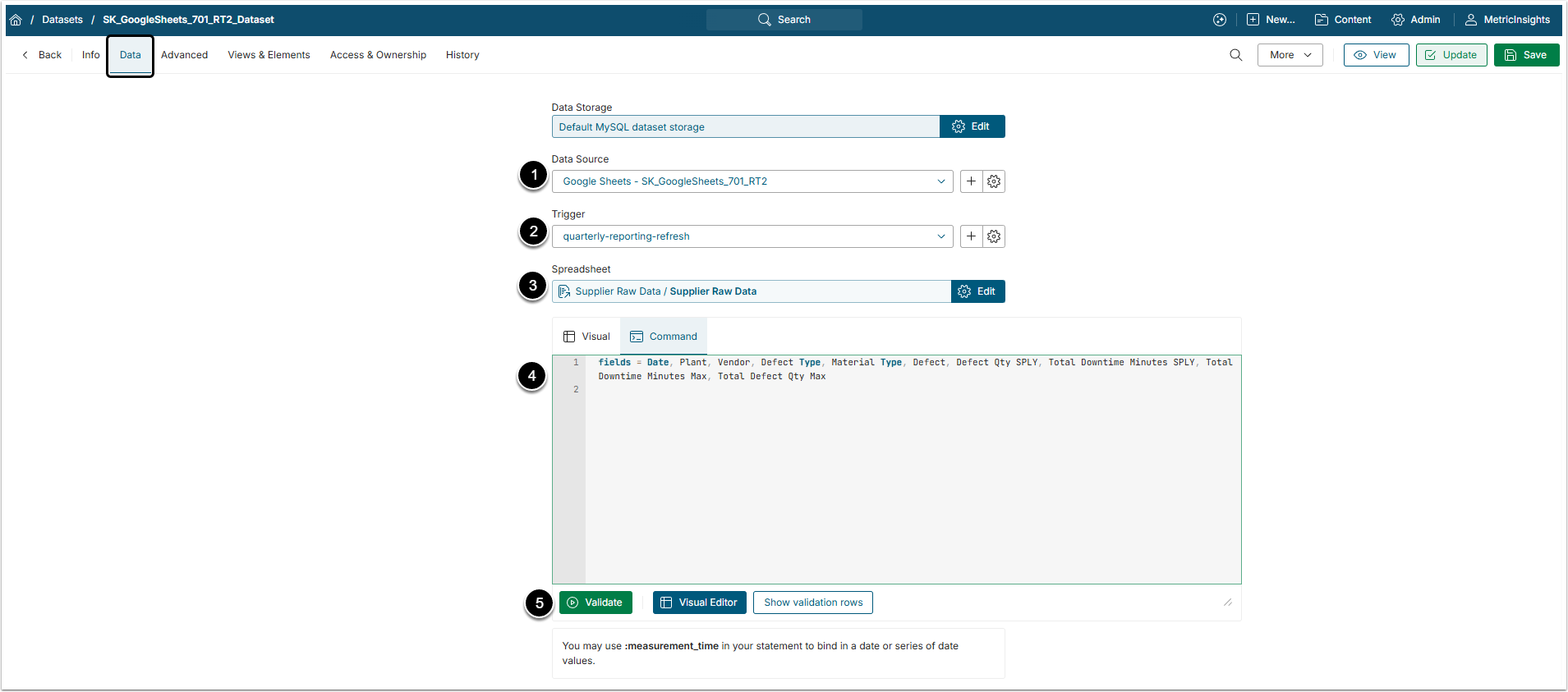Viewport: 1568px width, 692px height.
Task: Switch to the Visual editor tab
Action: [586, 337]
